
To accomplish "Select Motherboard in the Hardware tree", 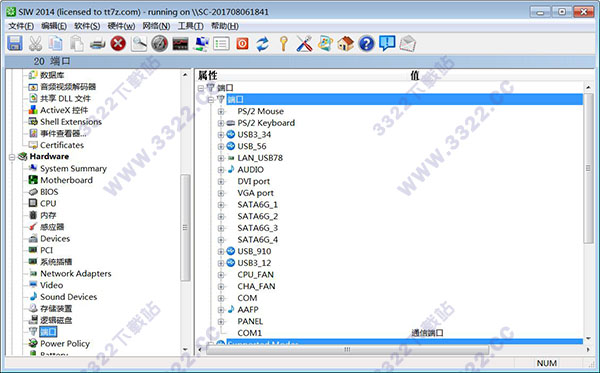I will pyautogui.click(x=67, y=180).
